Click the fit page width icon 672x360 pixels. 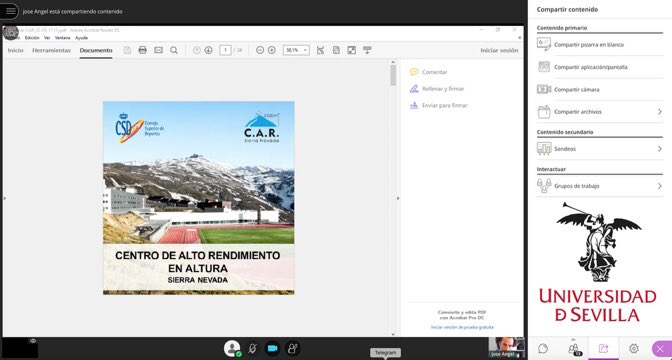point(320,50)
